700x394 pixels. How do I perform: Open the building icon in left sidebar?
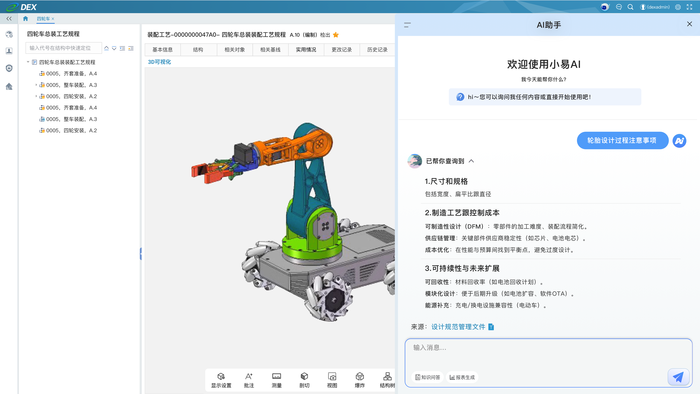9,87
